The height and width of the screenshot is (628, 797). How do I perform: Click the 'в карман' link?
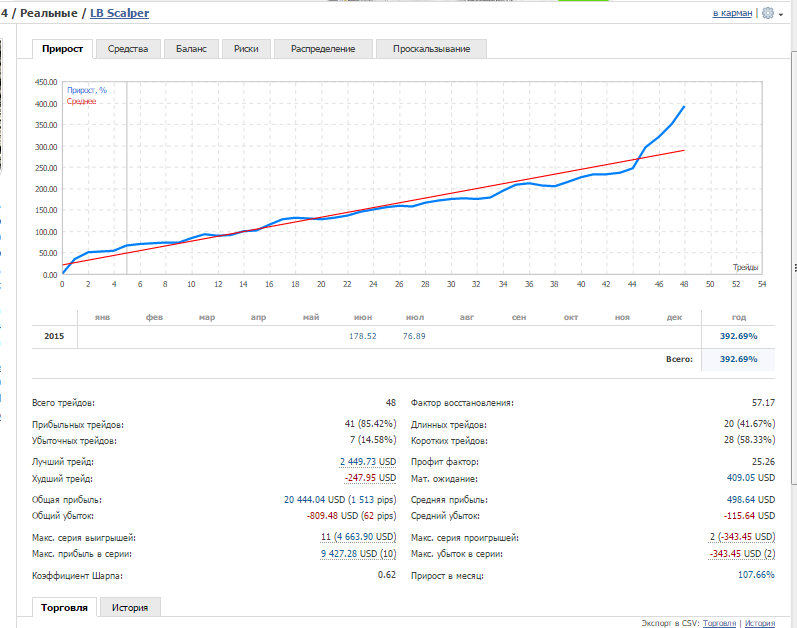click(732, 13)
